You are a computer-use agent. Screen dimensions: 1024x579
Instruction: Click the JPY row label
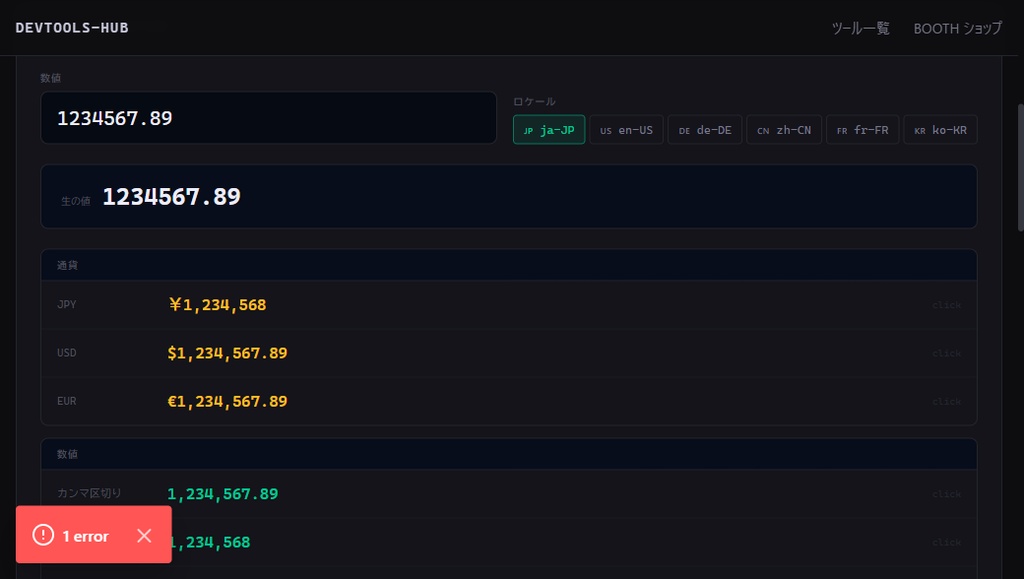(x=67, y=305)
